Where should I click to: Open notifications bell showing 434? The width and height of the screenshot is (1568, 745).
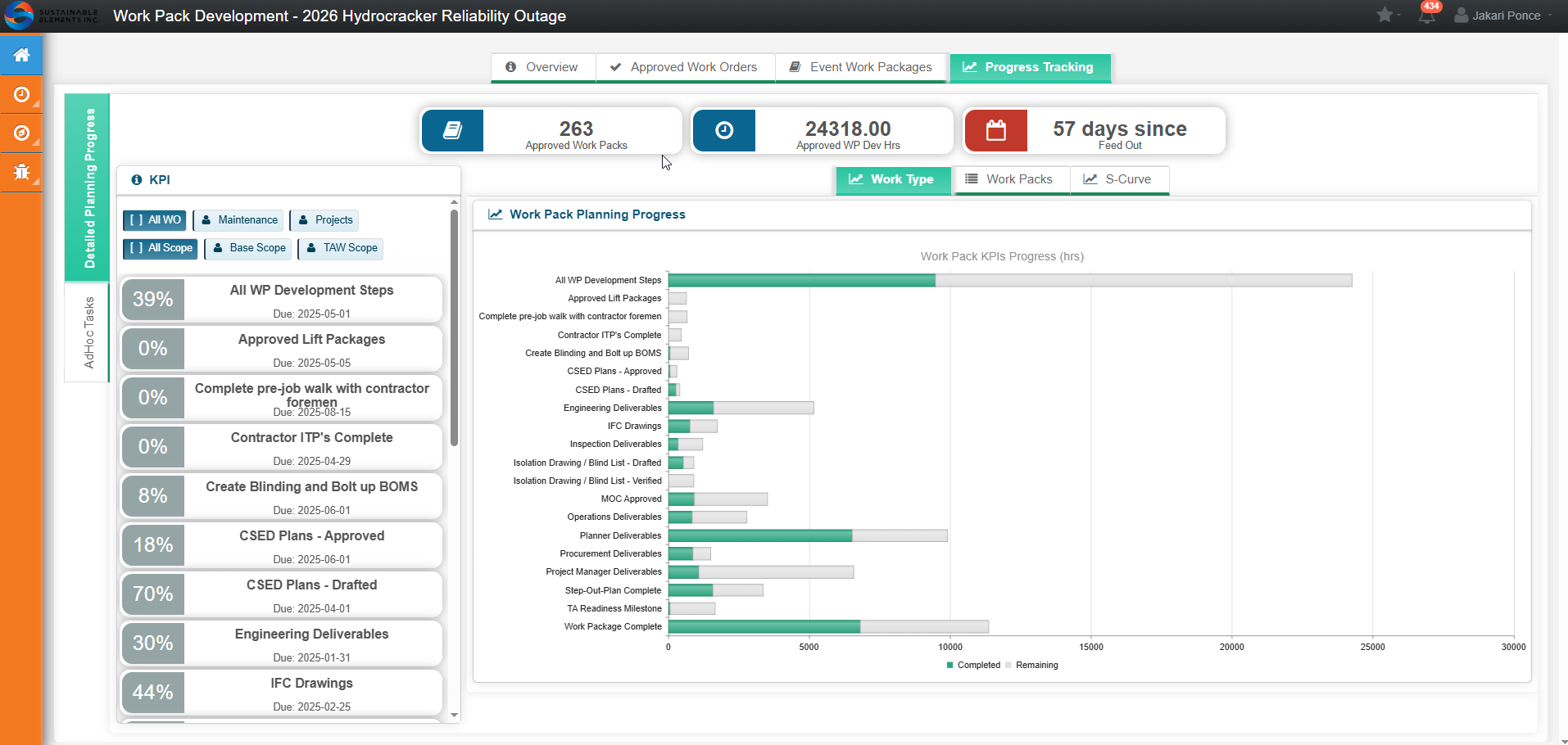pos(1427,15)
